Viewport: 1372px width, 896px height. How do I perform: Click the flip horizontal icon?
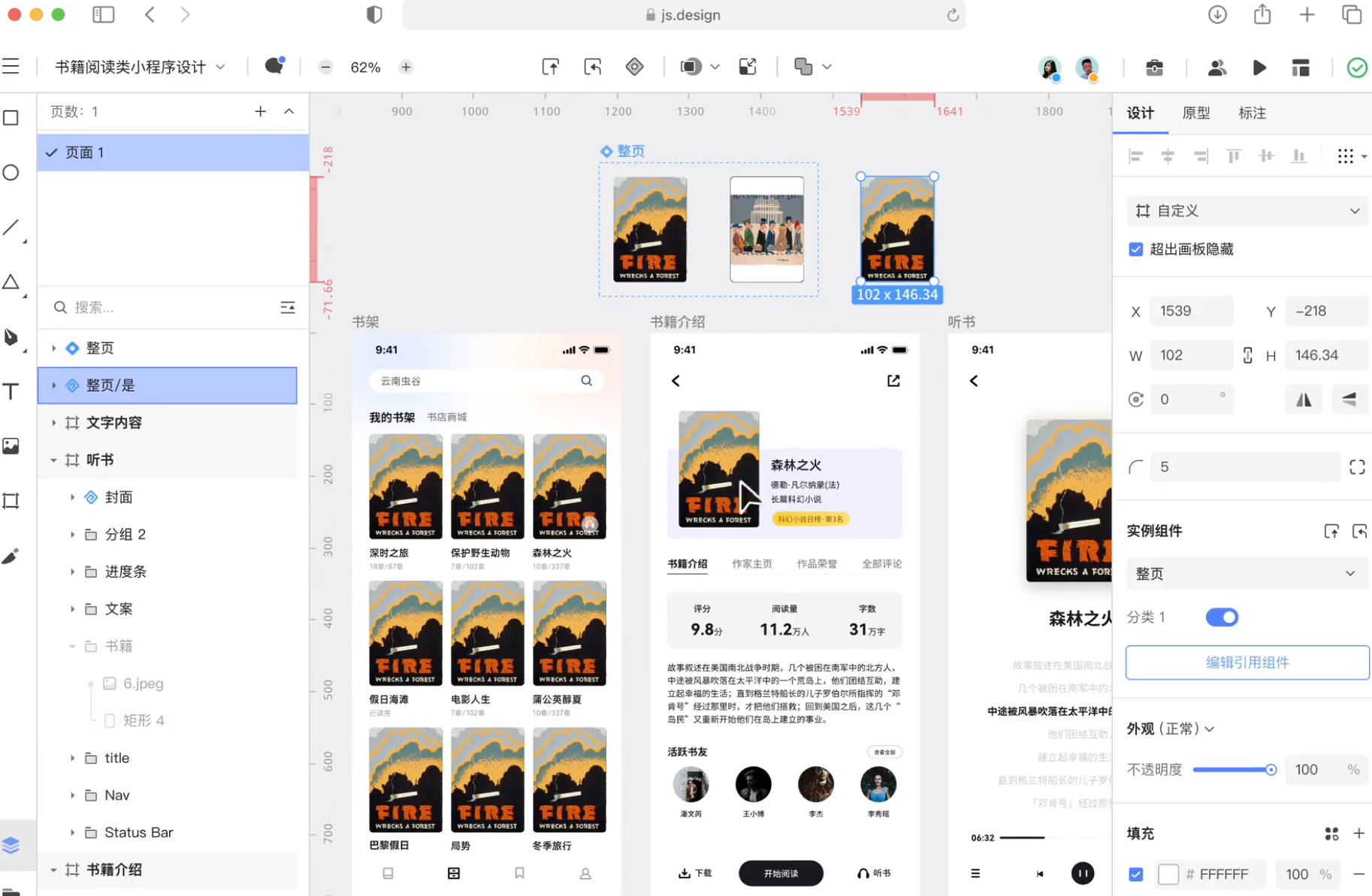point(1304,400)
